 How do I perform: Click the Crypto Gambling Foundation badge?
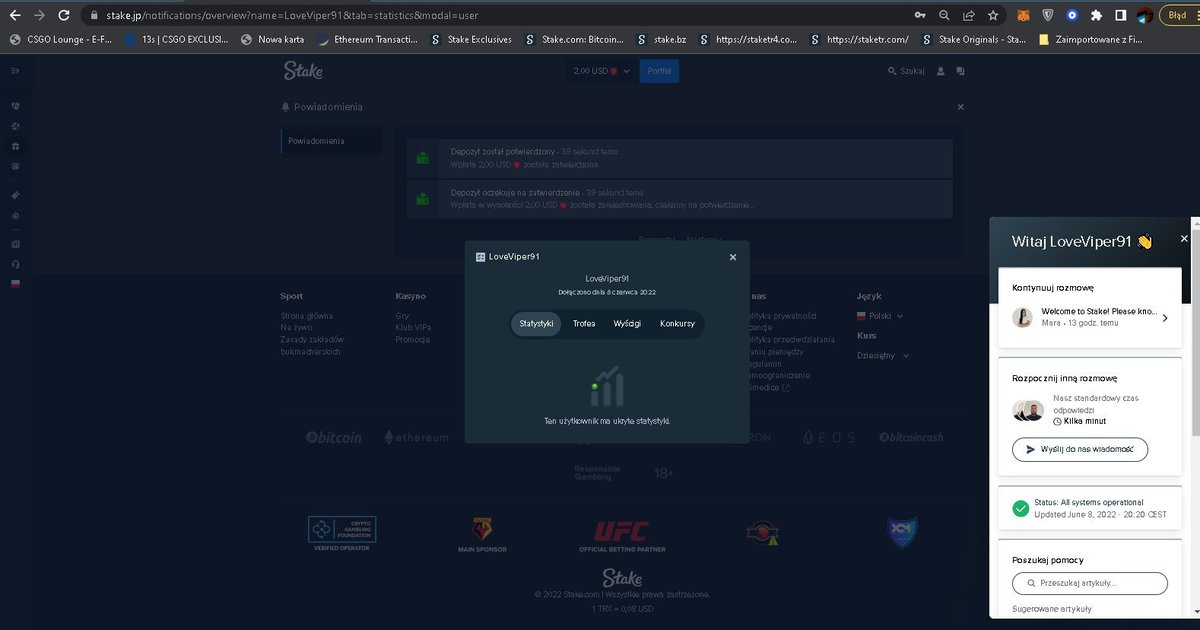coord(342,535)
